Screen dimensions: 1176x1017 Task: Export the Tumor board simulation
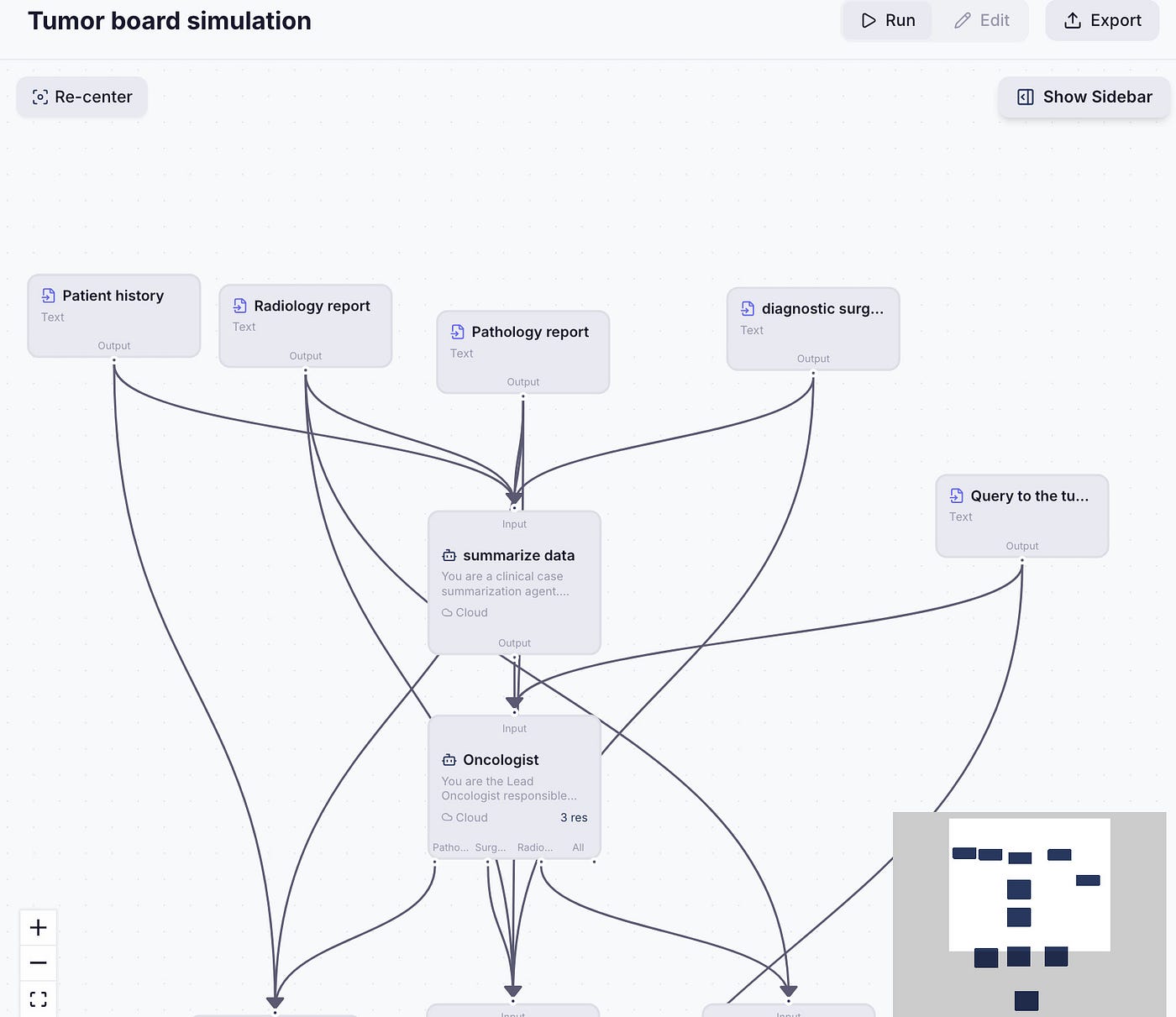point(1102,20)
